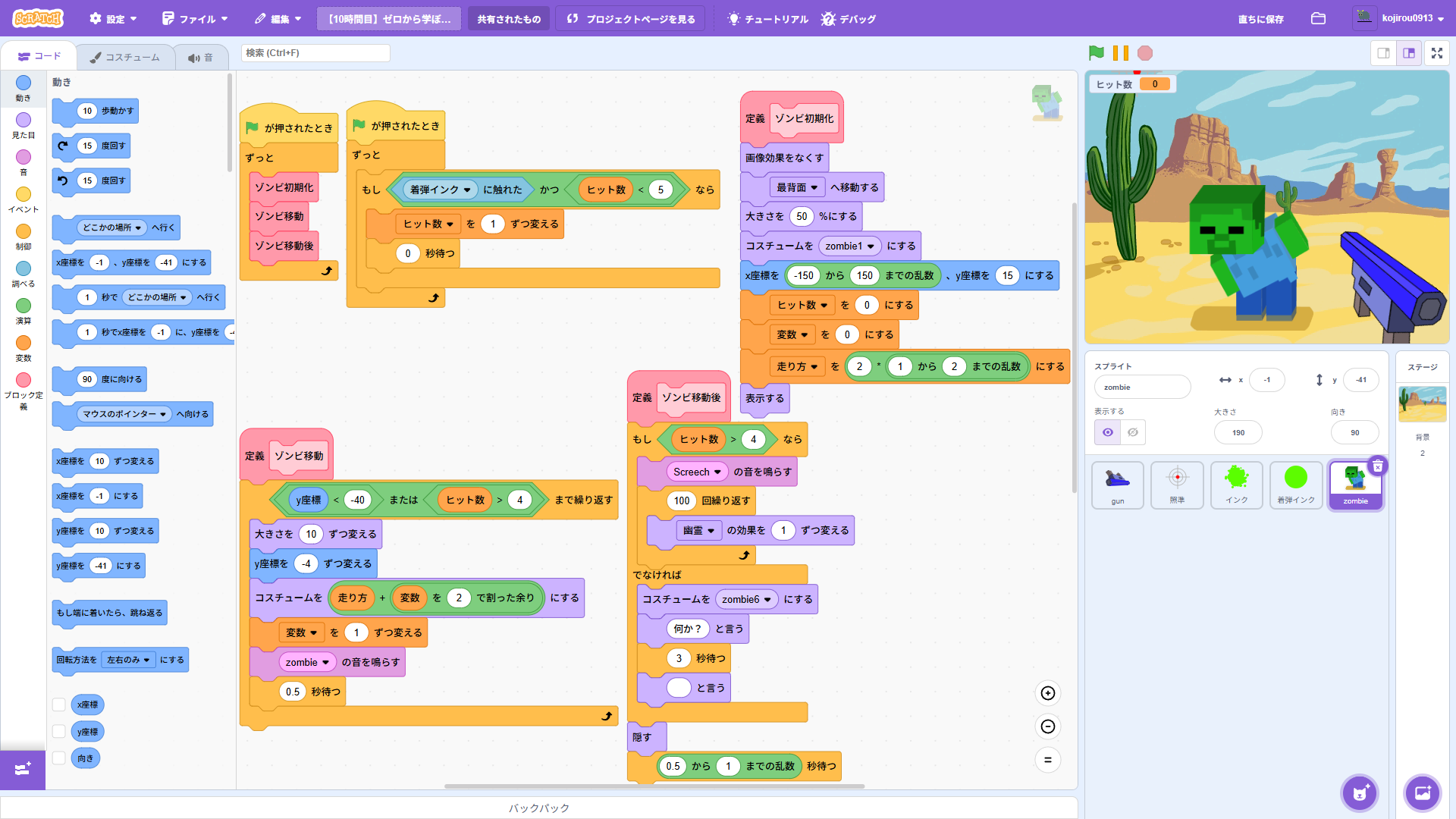Open the ファイル menu dropdown
This screenshot has height=819, width=1456.
196,19
